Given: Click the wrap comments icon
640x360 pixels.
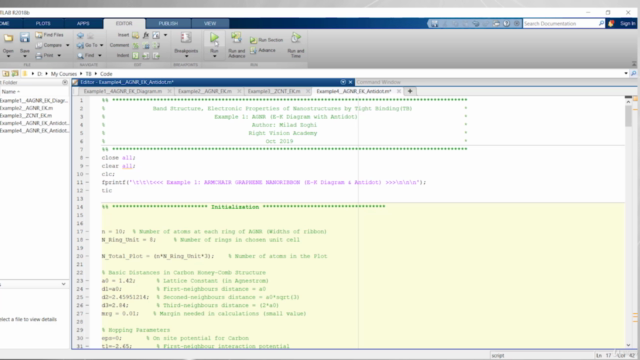Looking at the screenshot, I should 156,46.
